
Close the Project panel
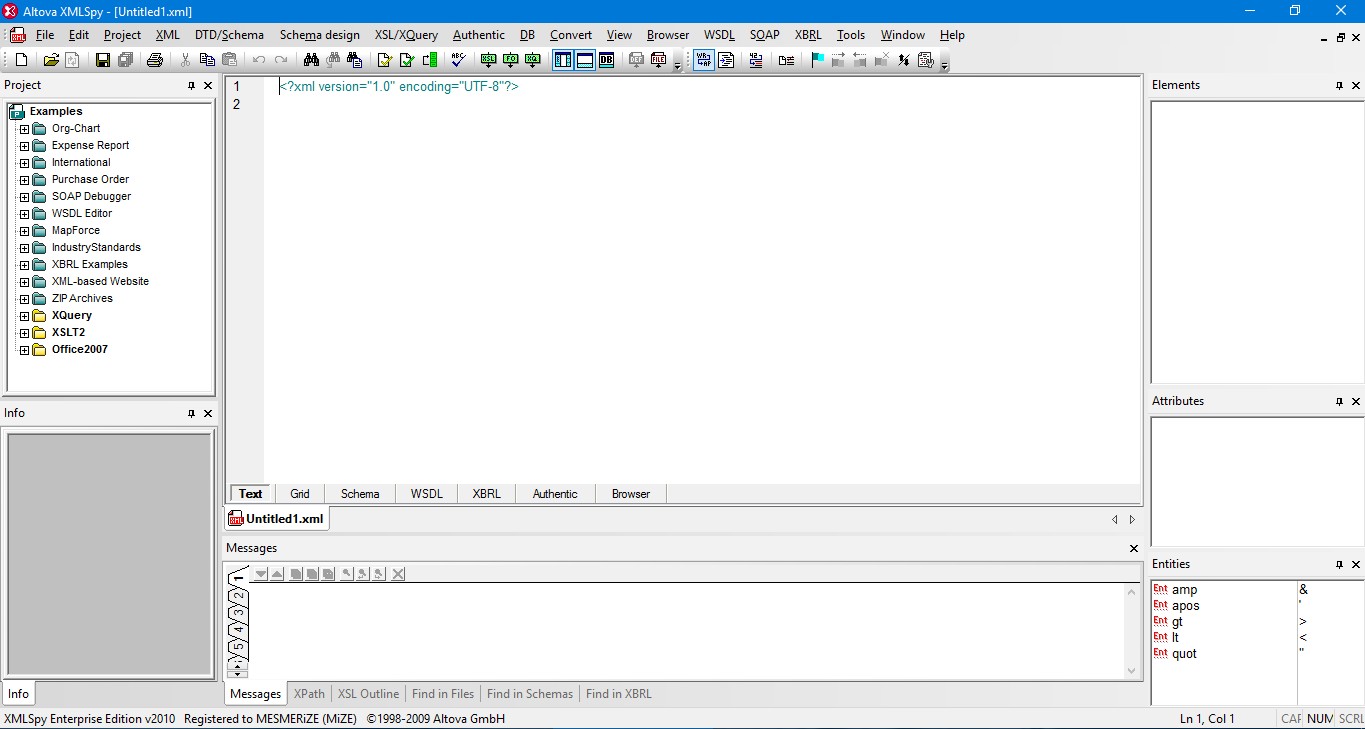(208, 86)
